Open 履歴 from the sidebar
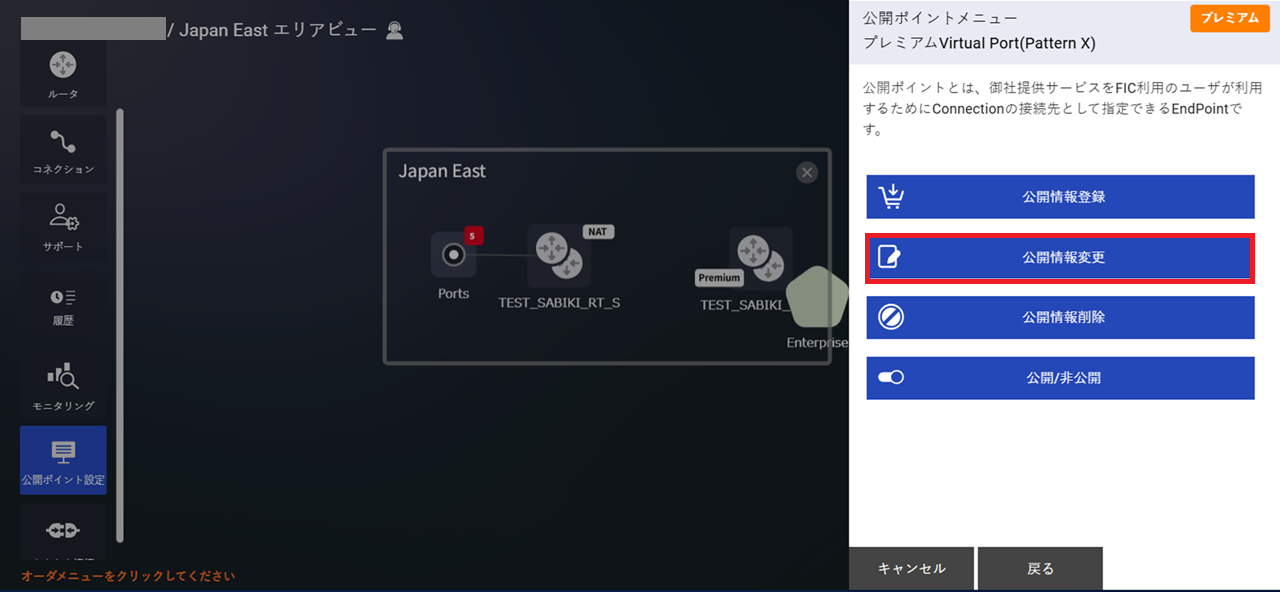This screenshot has width=1280, height=592. (x=62, y=303)
